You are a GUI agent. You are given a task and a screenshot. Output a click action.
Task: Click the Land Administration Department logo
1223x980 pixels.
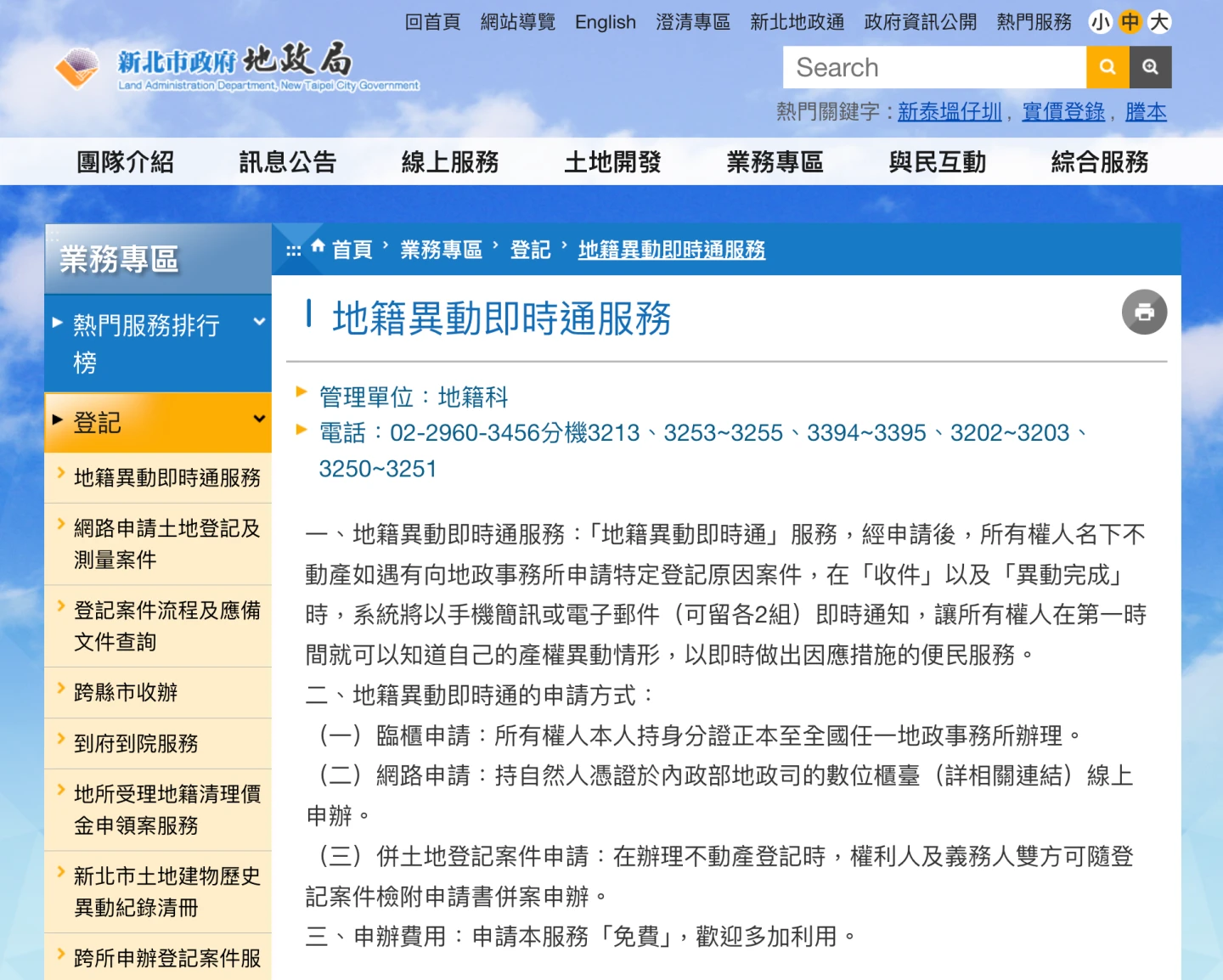click(x=236, y=66)
